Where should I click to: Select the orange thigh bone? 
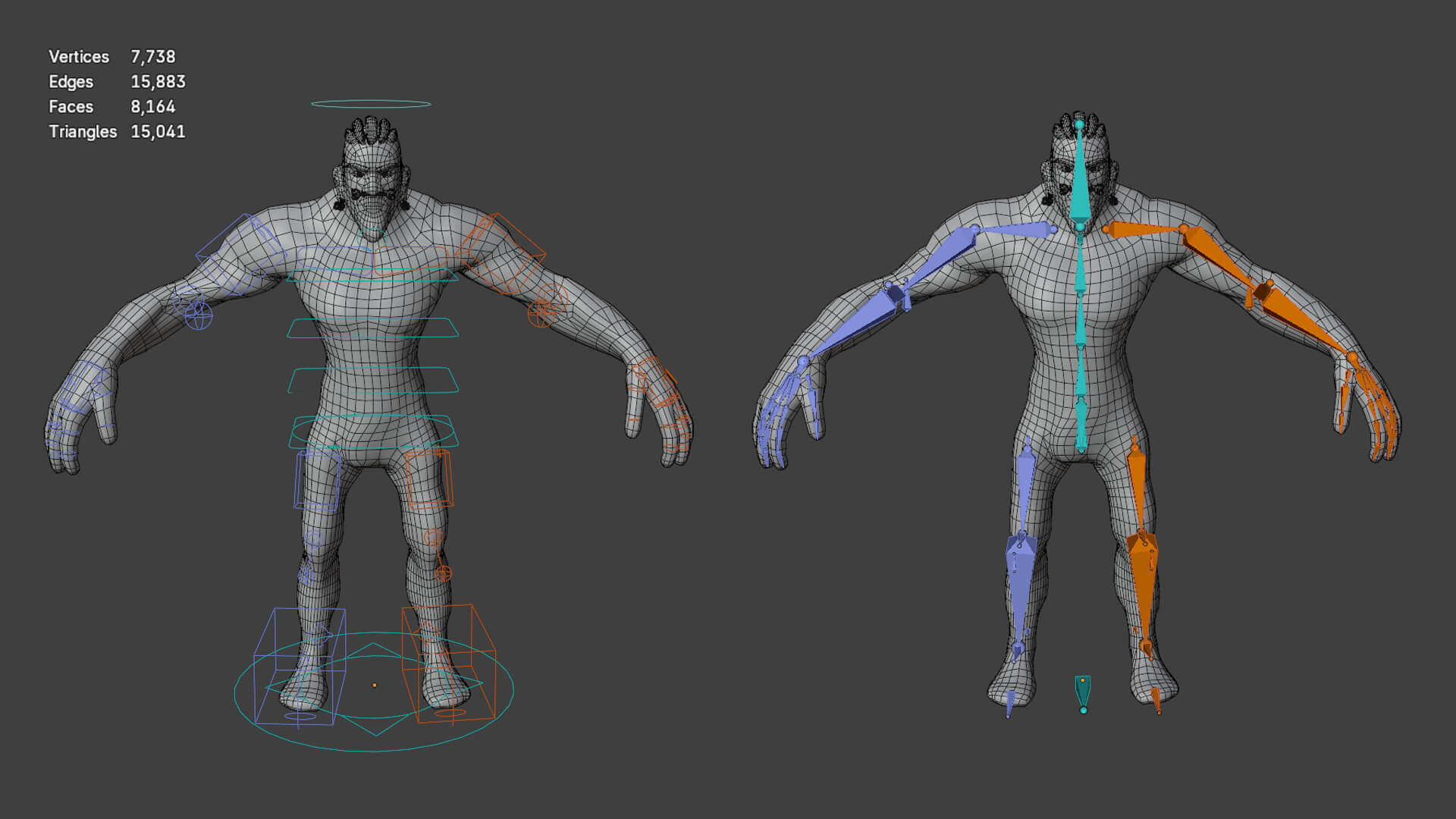pyautogui.click(x=1137, y=491)
